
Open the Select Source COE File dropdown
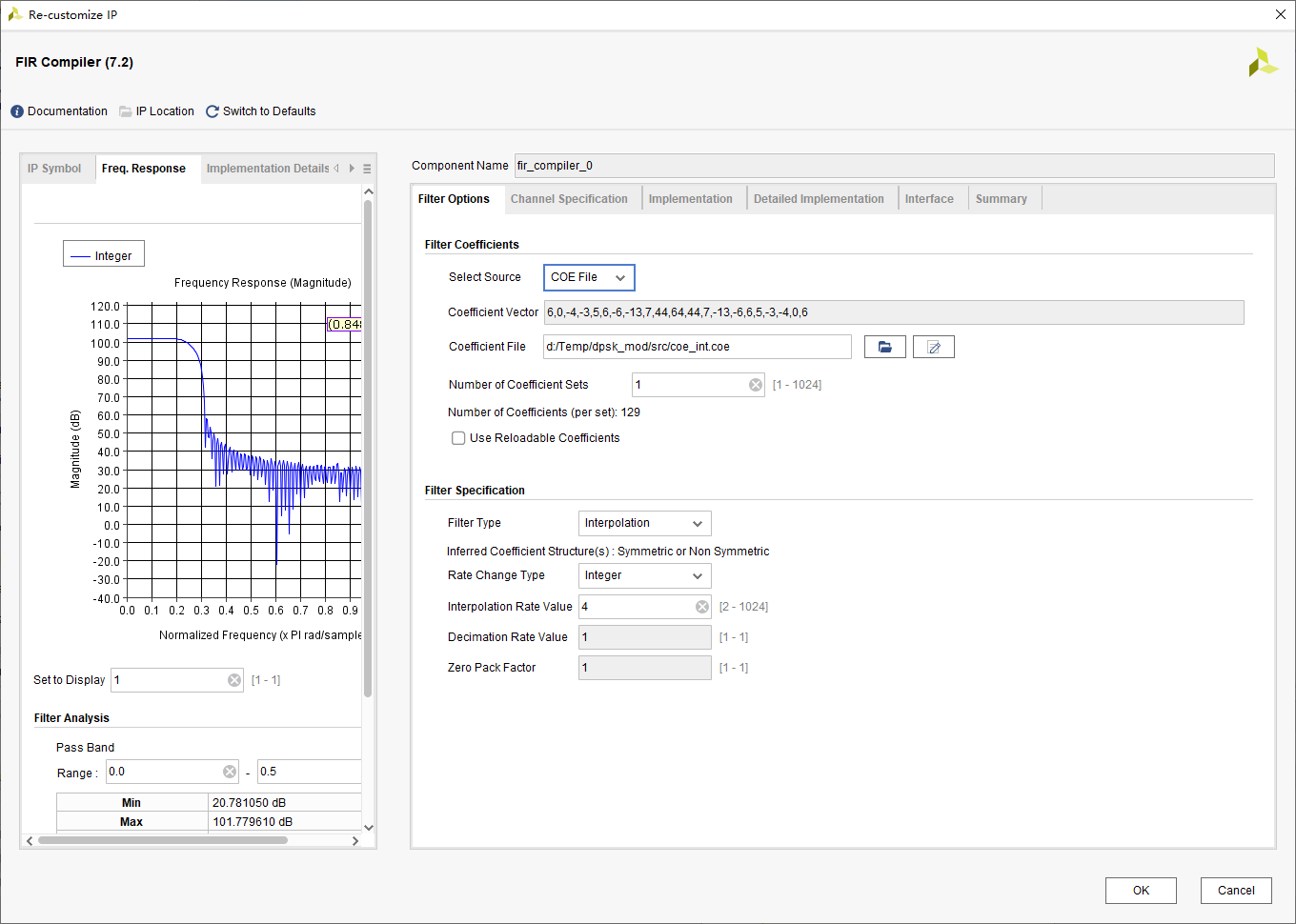coord(589,277)
